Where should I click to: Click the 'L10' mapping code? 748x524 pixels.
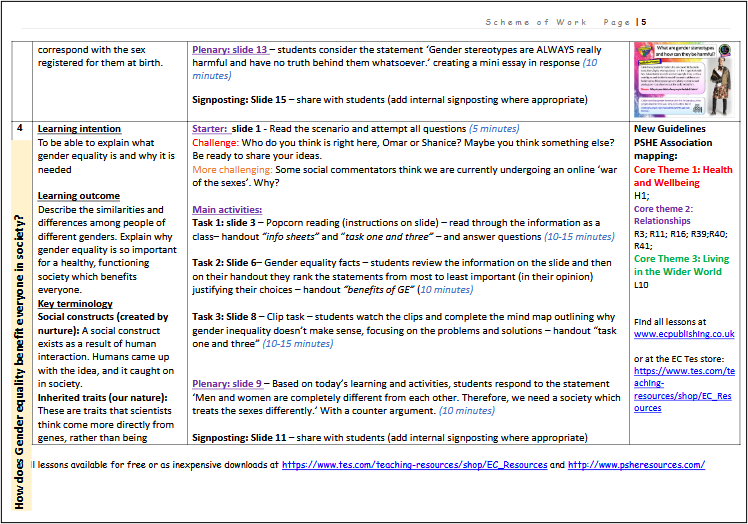point(641,285)
